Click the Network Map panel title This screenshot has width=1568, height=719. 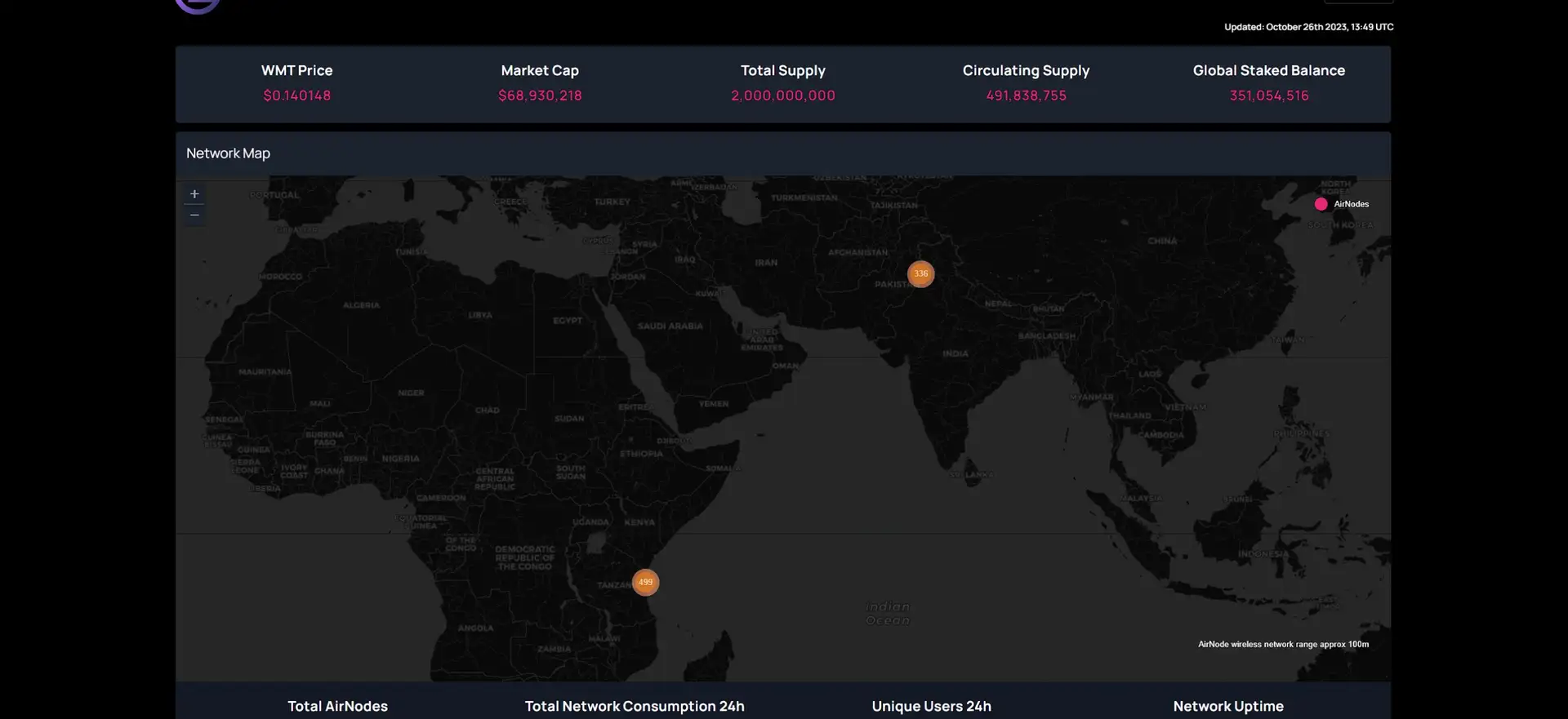click(228, 153)
